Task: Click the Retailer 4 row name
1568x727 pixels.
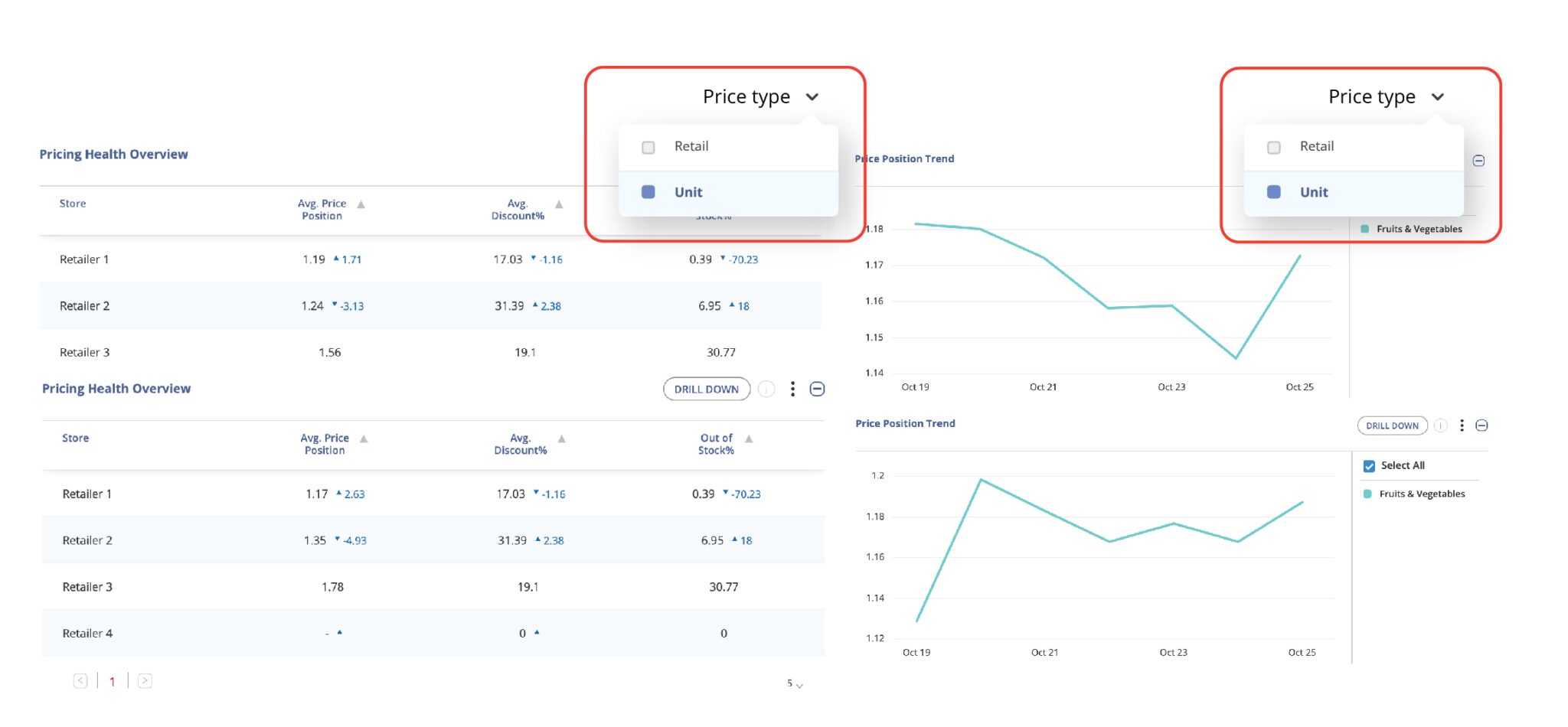Action: [x=87, y=634]
